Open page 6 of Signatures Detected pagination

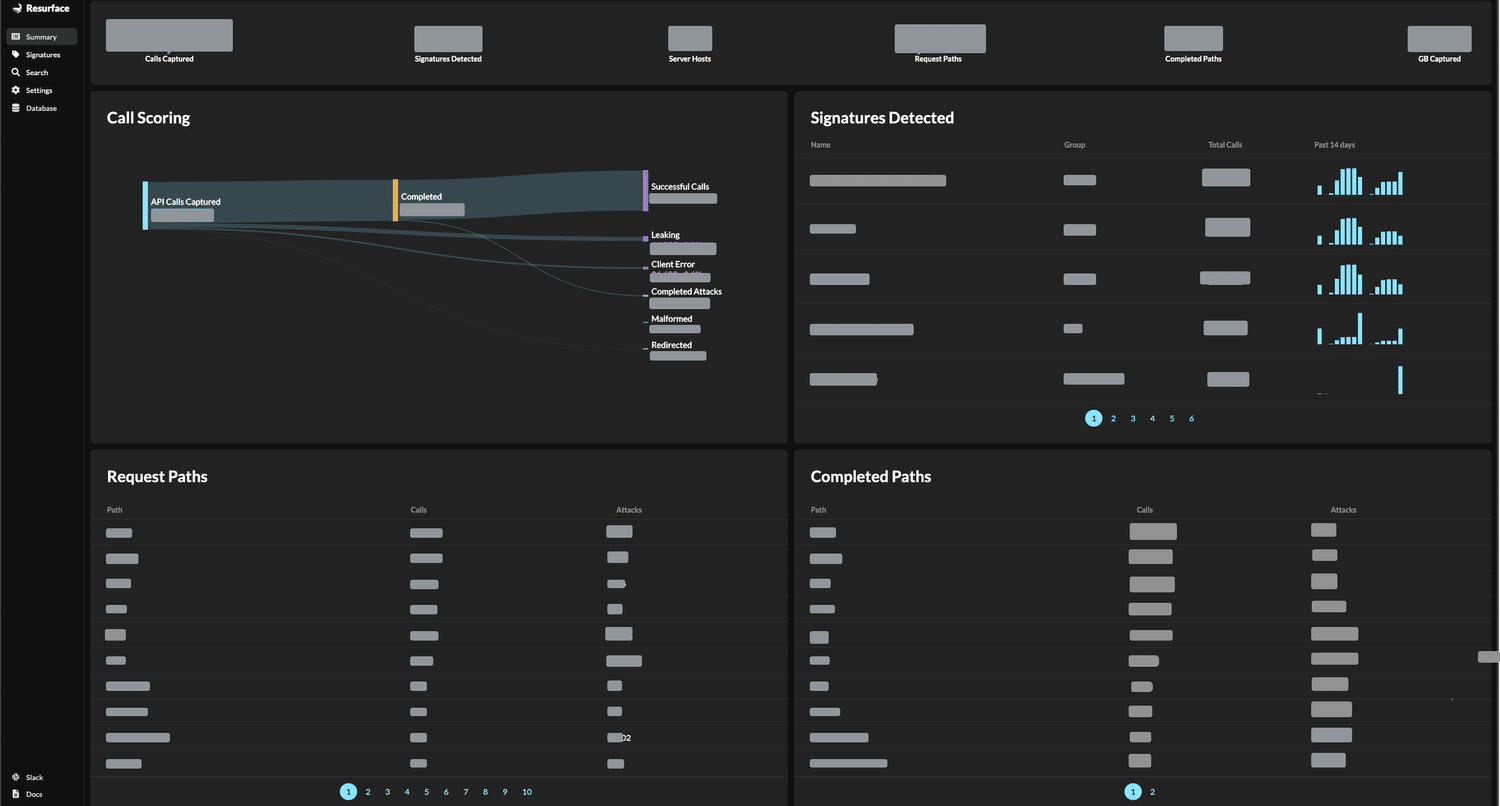coord(1191,418)
